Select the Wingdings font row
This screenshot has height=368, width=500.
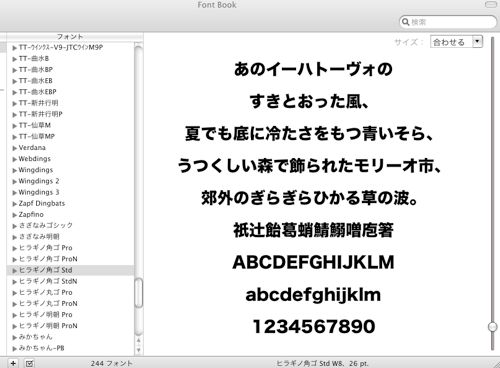coord(70,170)
